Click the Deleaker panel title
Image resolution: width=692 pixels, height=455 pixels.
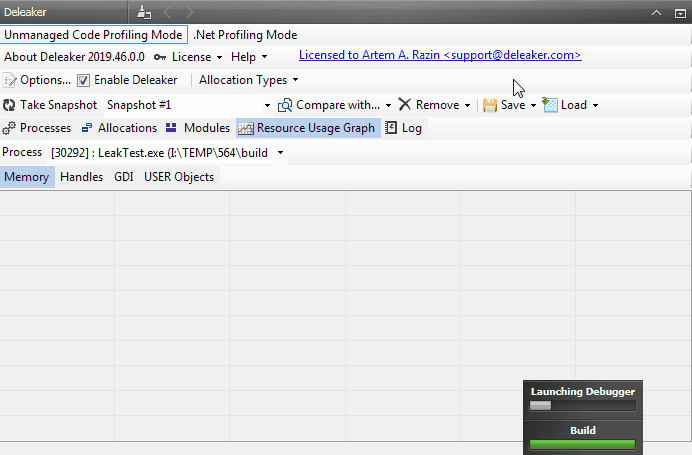(x=25, y=12)
